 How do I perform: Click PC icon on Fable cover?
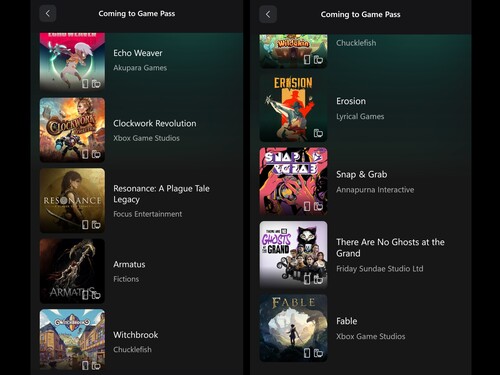point(318,353)
